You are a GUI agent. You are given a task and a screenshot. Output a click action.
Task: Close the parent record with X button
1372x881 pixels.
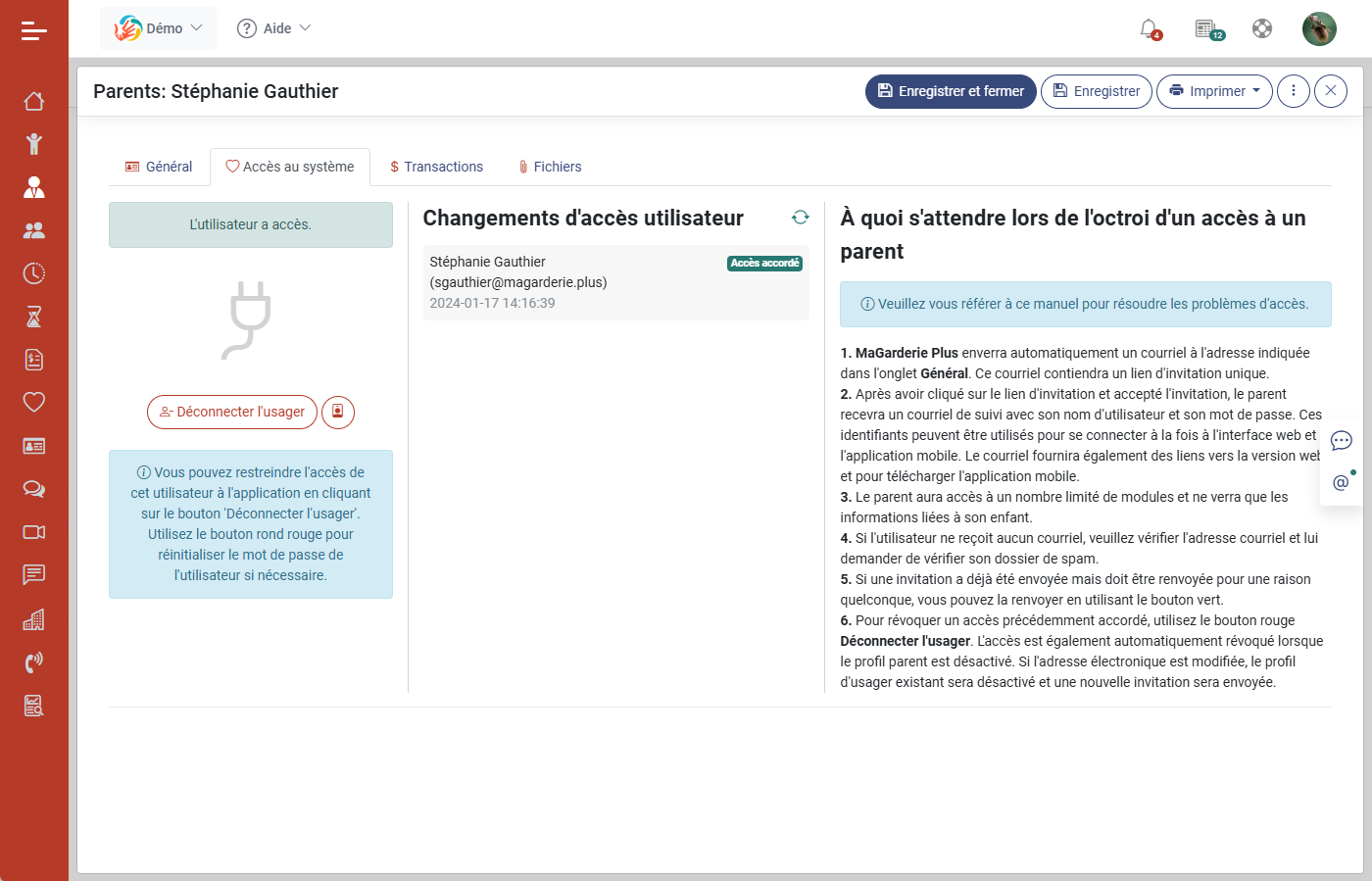(x=1330, y=91)
